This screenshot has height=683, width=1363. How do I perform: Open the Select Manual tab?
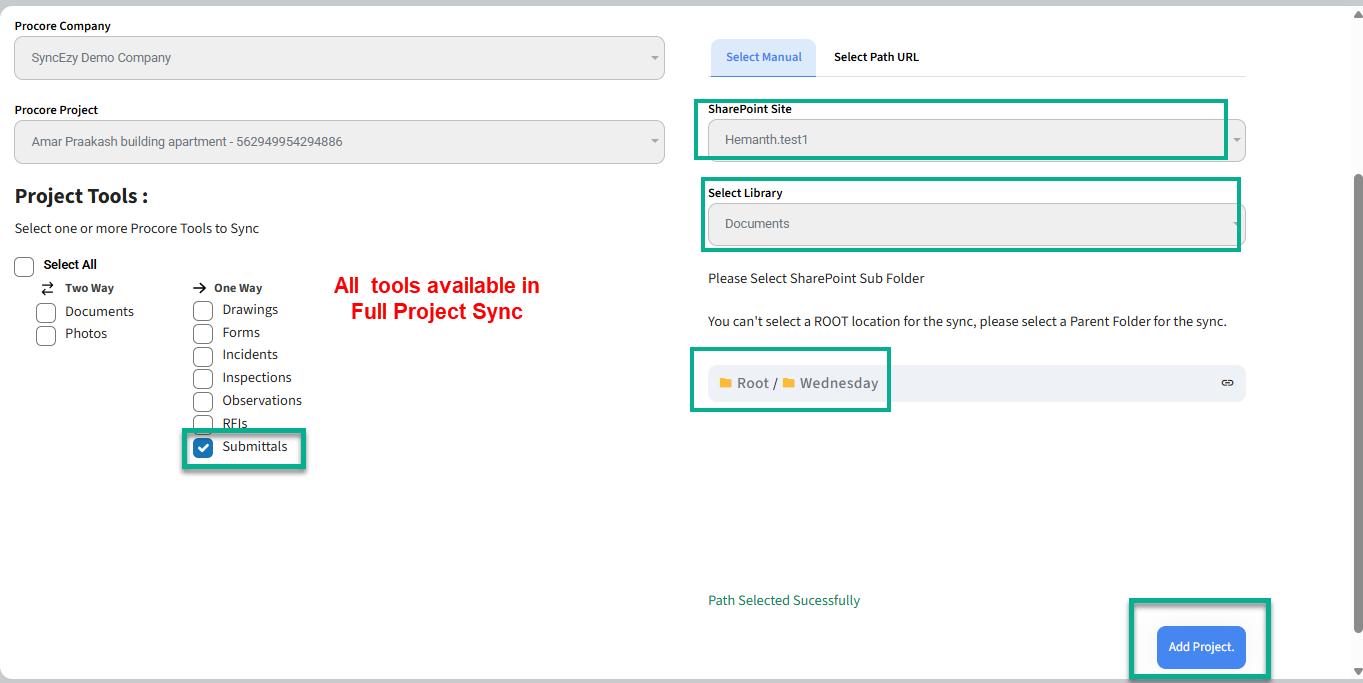tap(763, 58)
